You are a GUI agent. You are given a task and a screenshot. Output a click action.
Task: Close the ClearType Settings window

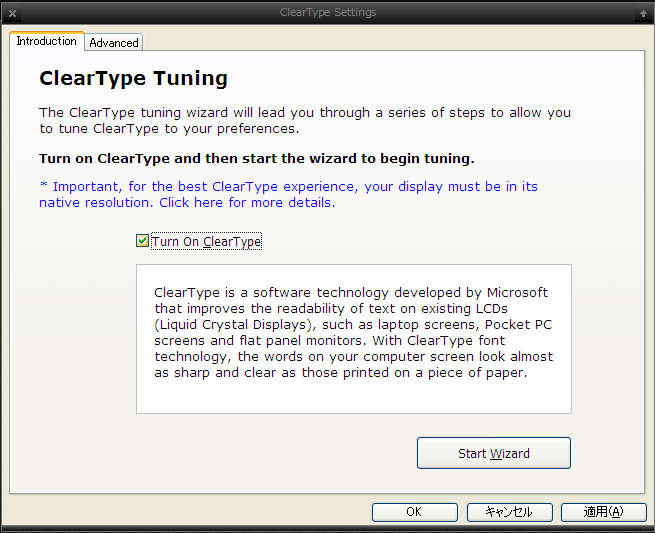[13, 13]
